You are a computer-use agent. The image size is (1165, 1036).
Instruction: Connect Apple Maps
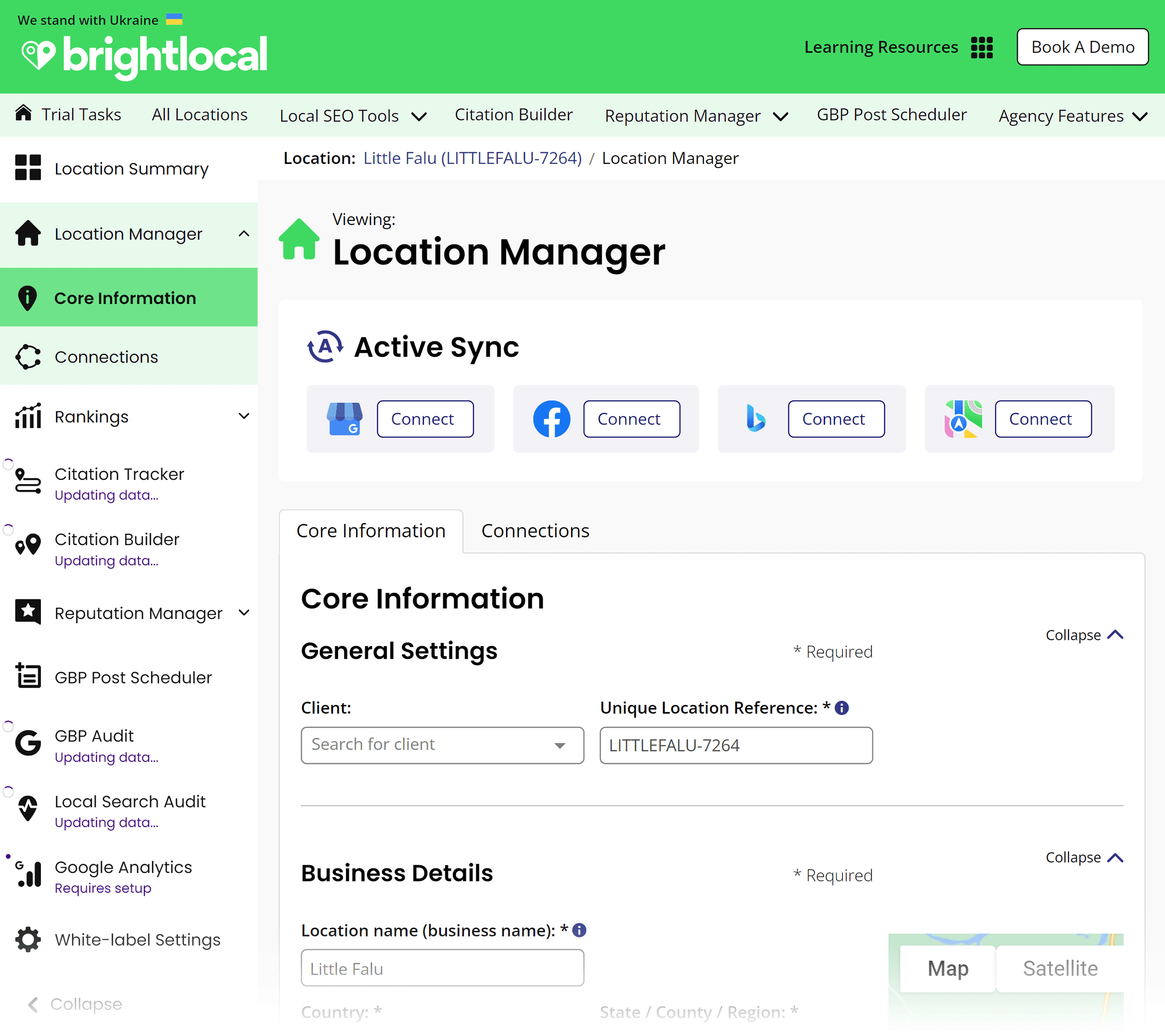[1043, 419]
